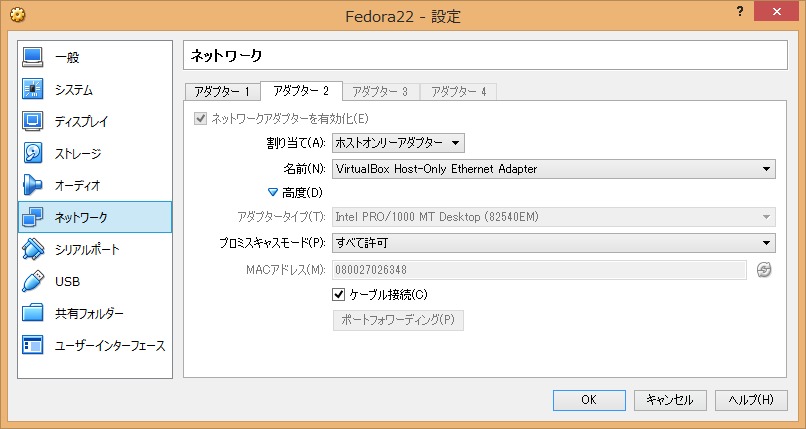Click the question mark help icon
The image size is (806, 429).
(739, 11)
